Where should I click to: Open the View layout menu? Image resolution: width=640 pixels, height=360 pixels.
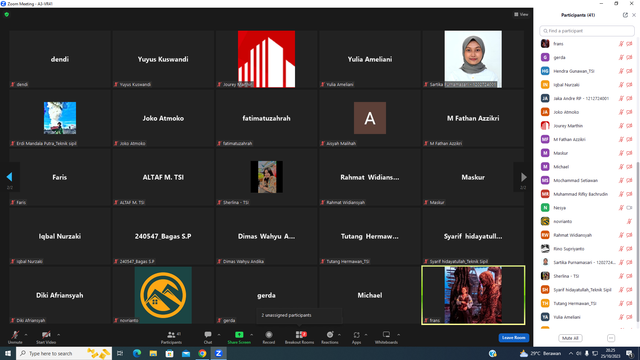[x=521, y=14]
